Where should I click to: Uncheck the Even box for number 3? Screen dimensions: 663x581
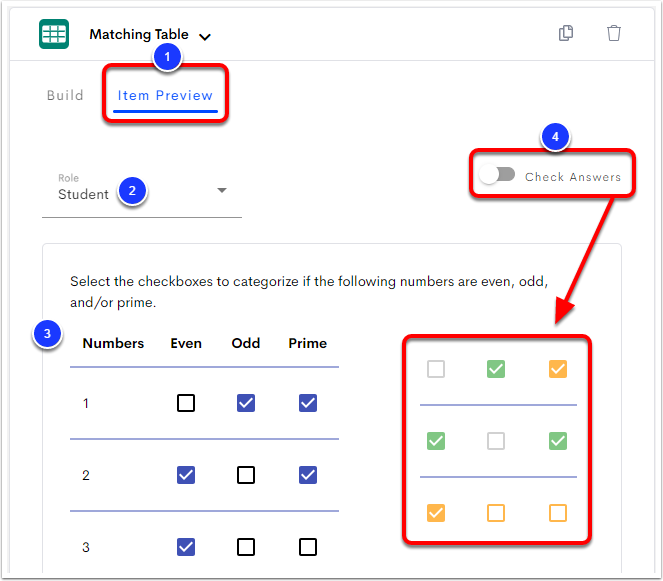(x=186, y=547)
